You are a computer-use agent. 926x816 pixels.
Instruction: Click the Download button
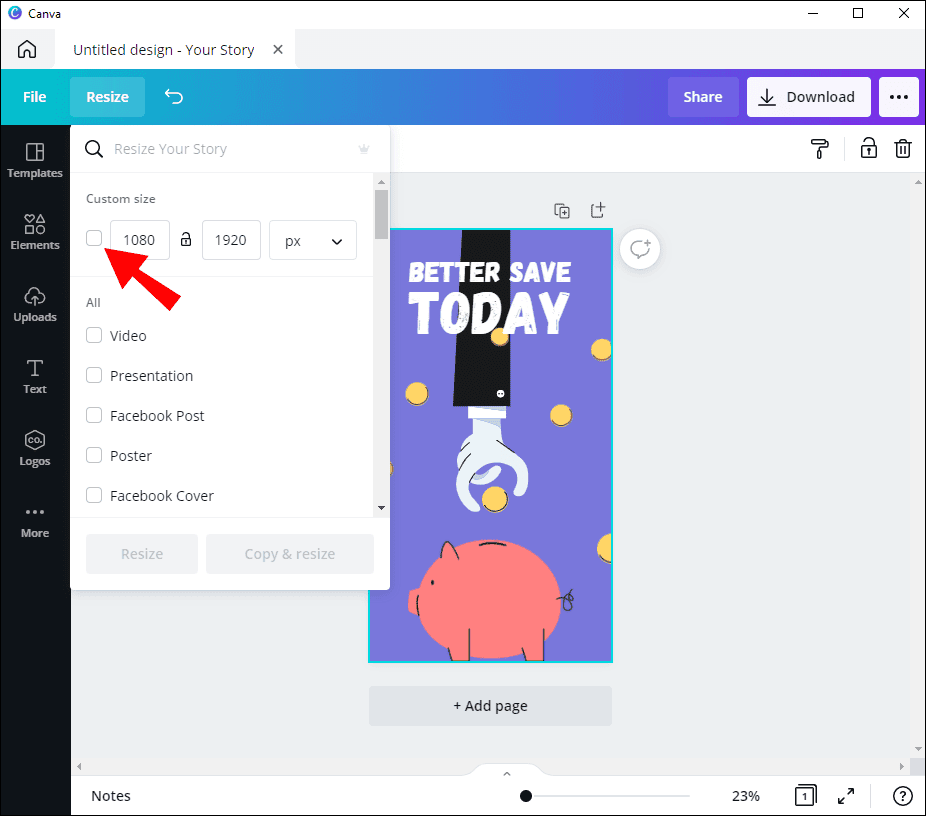point(809,96)
